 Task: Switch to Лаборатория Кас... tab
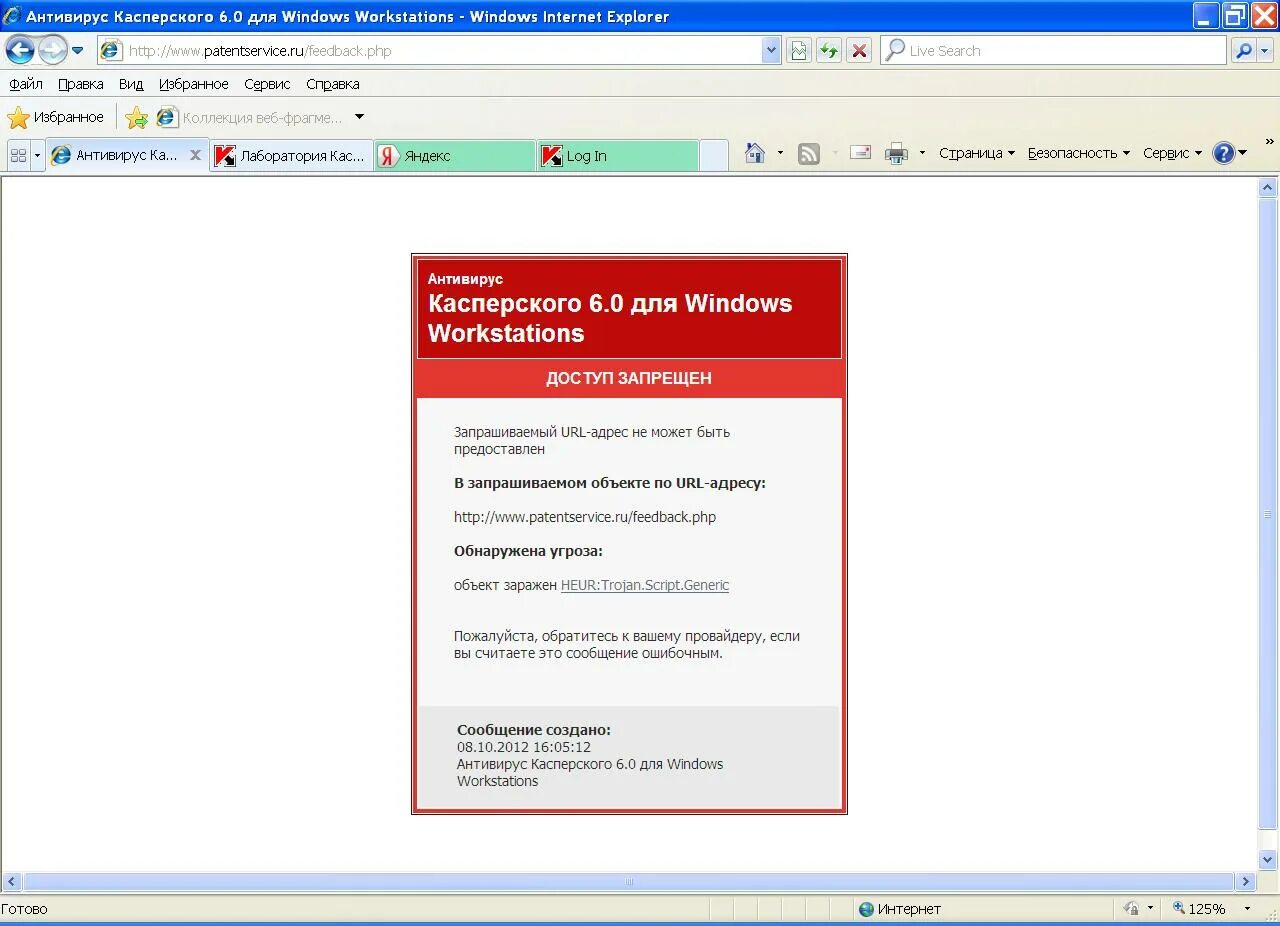click(x=292, y=155)
